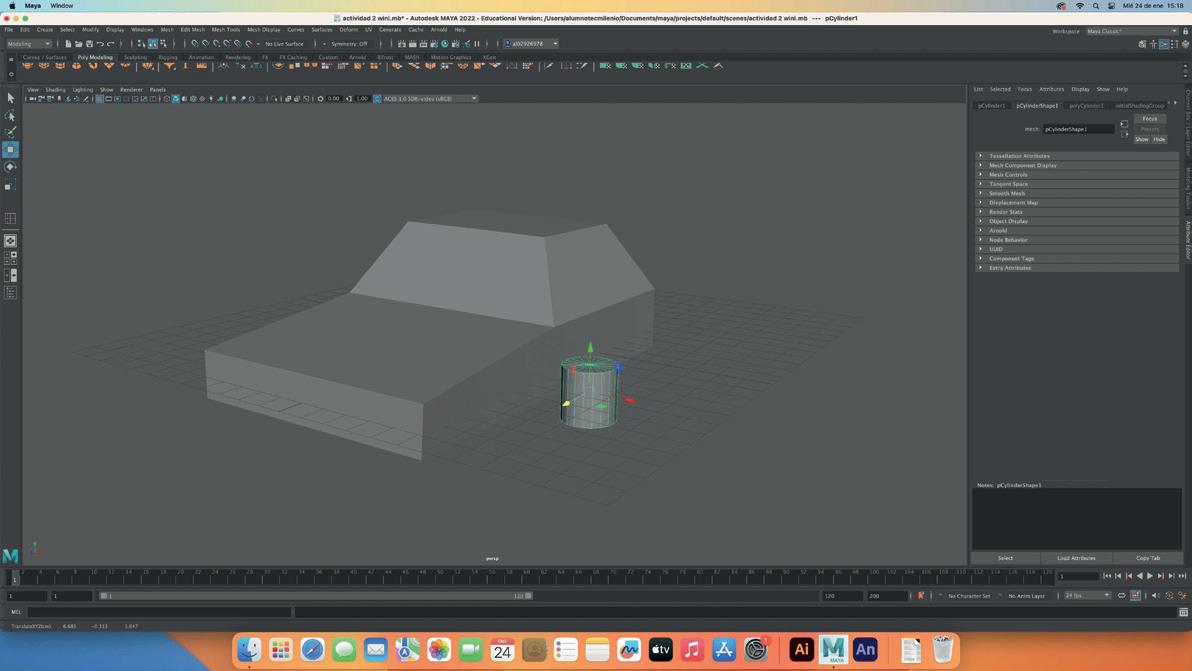
Task: Click the Focus button in Attribute Editor
Action: click(1149, 119)
